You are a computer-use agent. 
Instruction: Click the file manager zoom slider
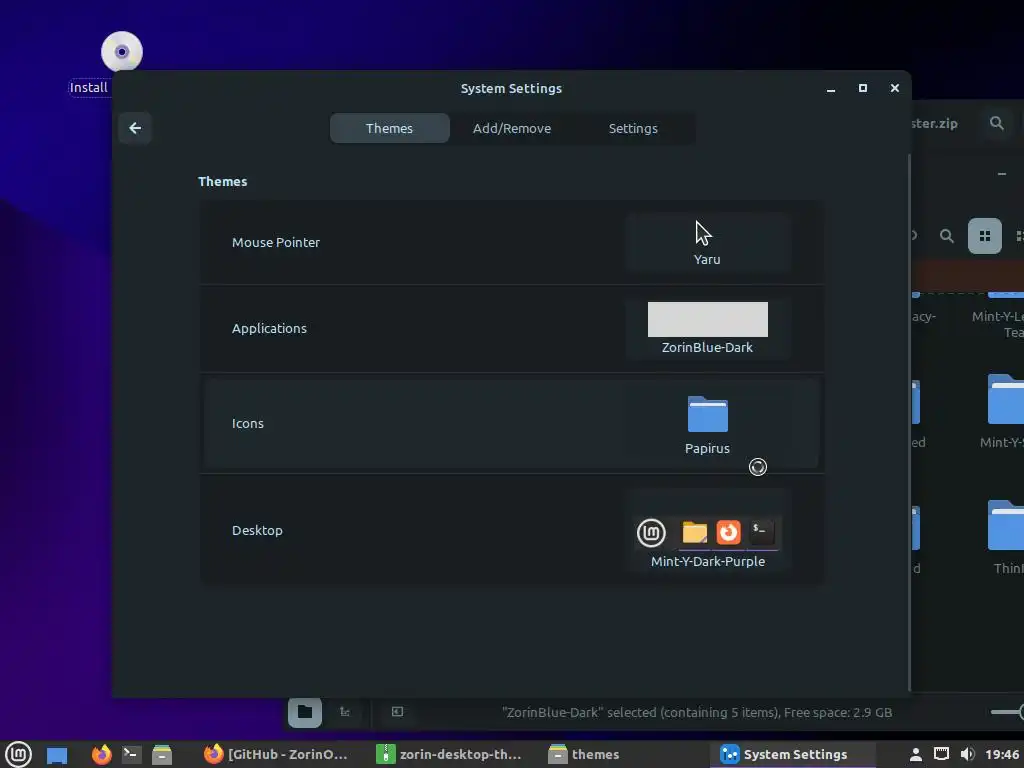(x=1007, y=712)
